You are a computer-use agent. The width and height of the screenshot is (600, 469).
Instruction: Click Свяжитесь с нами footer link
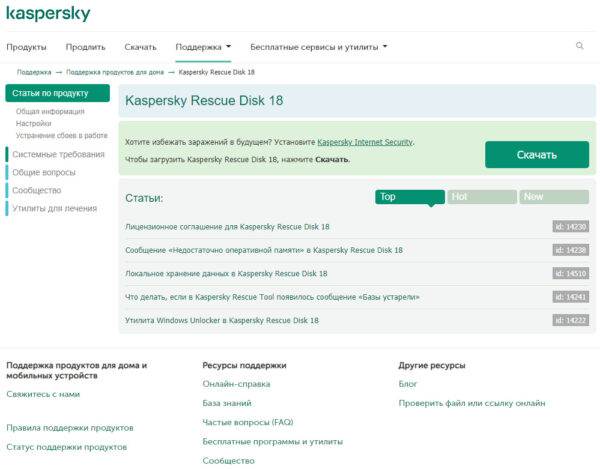(x=43, y=394)
